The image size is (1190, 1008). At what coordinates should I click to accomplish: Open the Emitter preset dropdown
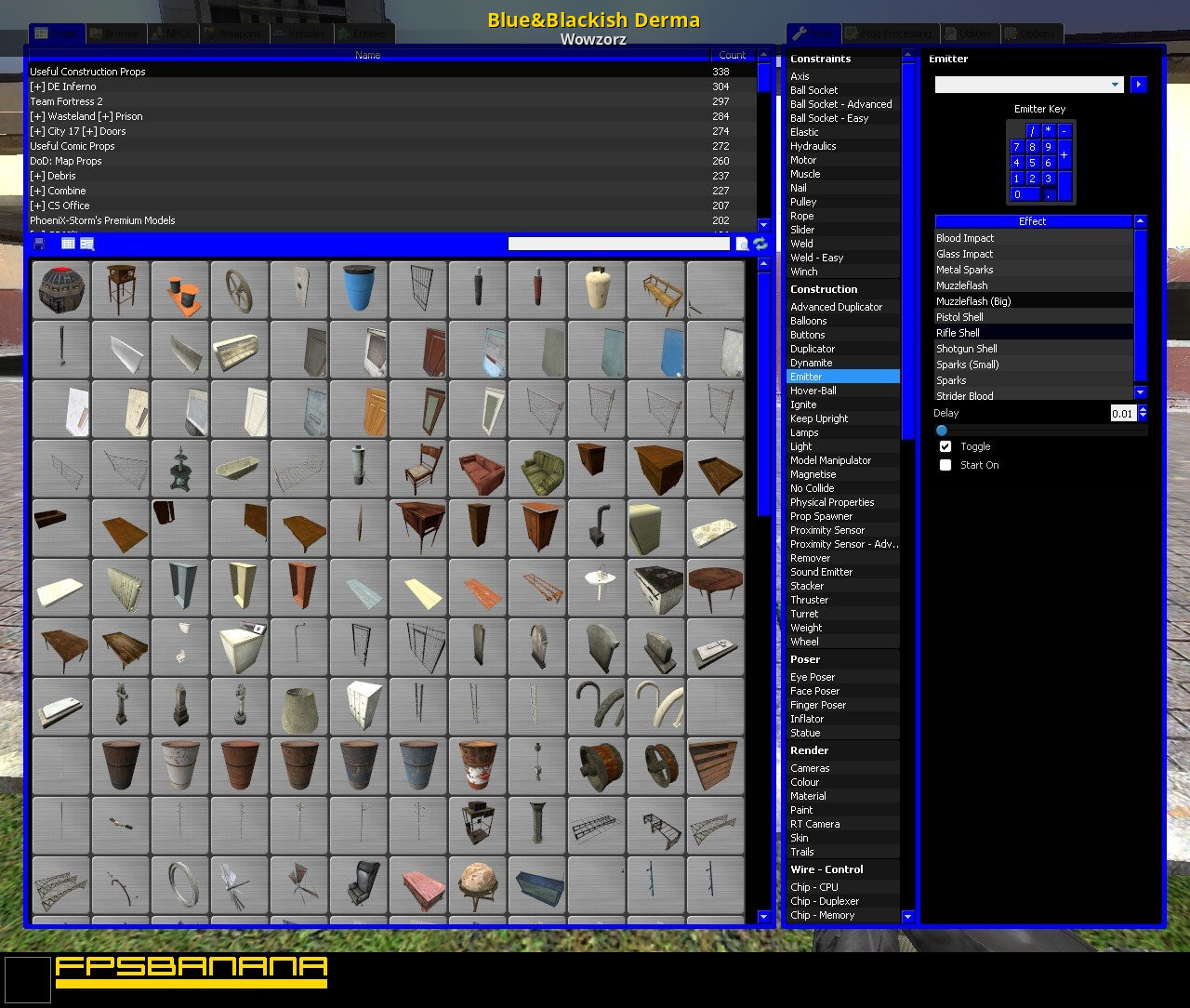pos(1028,85)
